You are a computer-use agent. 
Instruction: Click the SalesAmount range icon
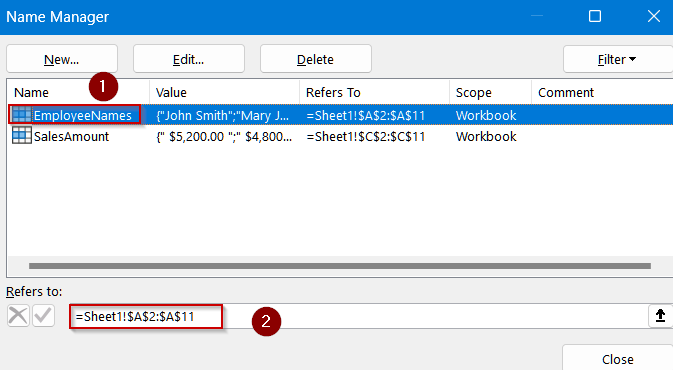[22, 136]
